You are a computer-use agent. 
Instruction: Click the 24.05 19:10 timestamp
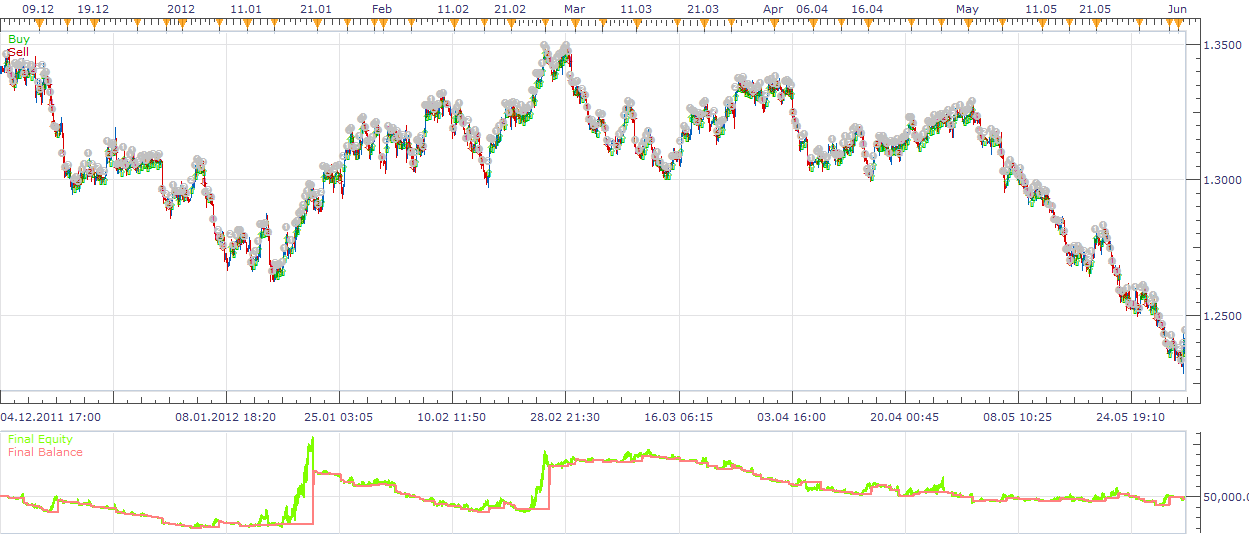pyautogui.click(x=1131, y=416)
